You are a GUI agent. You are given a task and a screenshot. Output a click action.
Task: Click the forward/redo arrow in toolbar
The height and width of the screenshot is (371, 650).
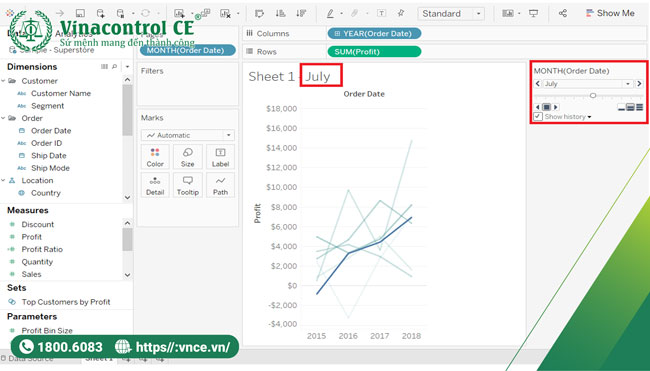click(60, 13)
